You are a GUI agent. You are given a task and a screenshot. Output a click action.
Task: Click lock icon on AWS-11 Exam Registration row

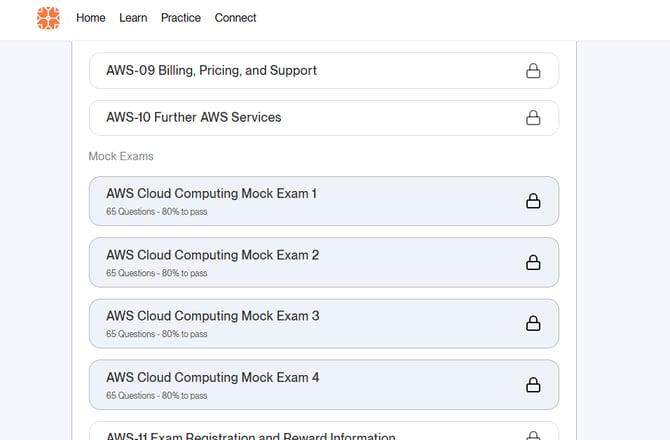click(533, 435)
